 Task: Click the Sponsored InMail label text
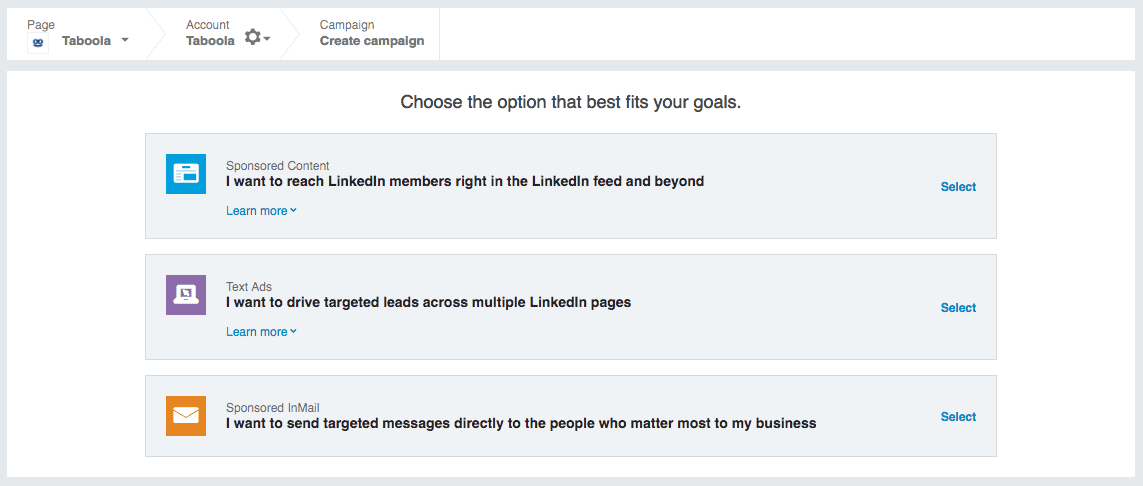pos(273,408)
